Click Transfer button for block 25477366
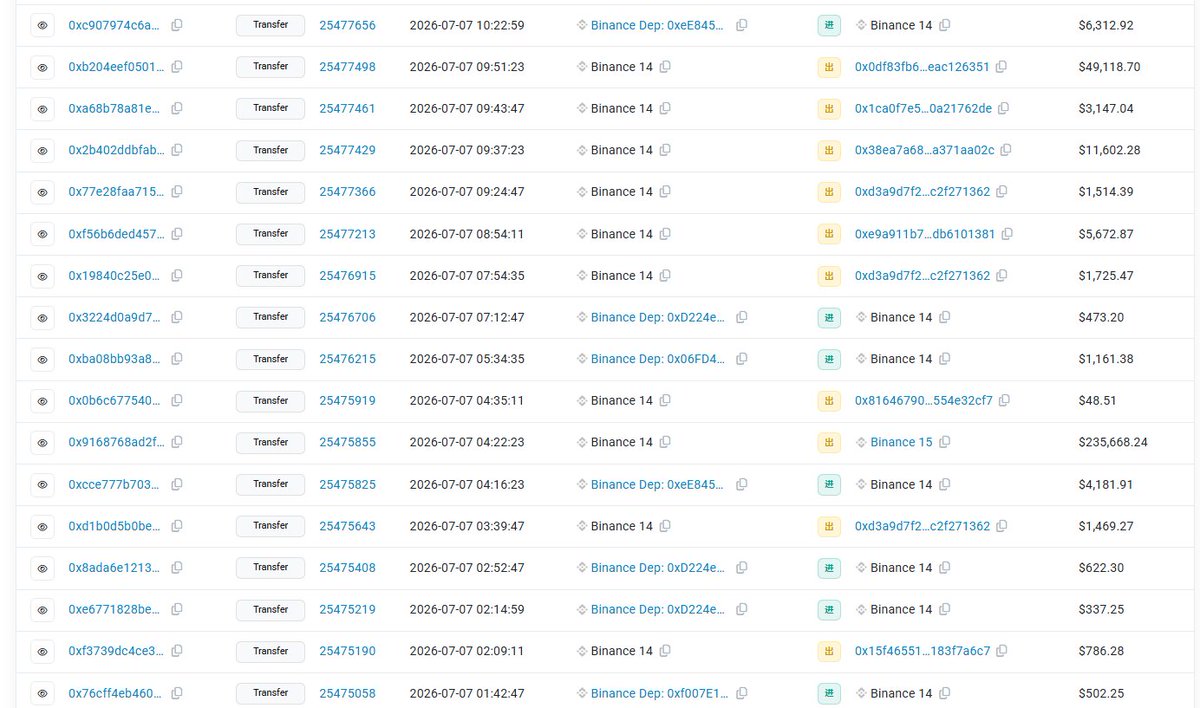Screen dimensions: 1200x708 [270, 192]
